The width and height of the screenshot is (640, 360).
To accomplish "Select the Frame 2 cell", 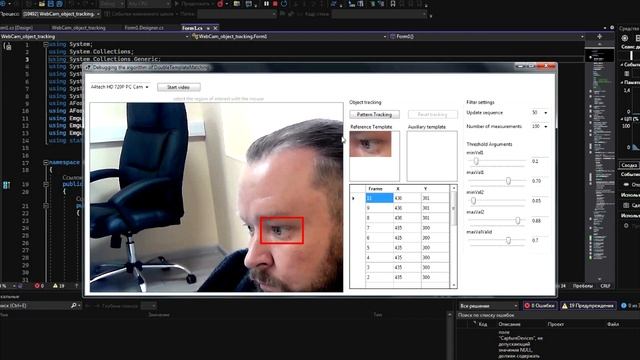I will (379, 277).
